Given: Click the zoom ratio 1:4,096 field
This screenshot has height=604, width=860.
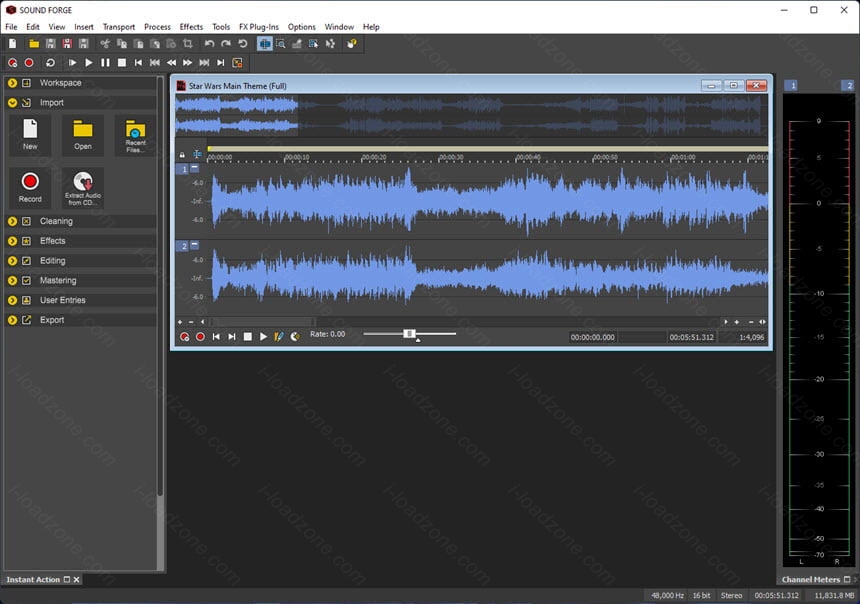Looking at the screenshot, I should tap(742, 337).
